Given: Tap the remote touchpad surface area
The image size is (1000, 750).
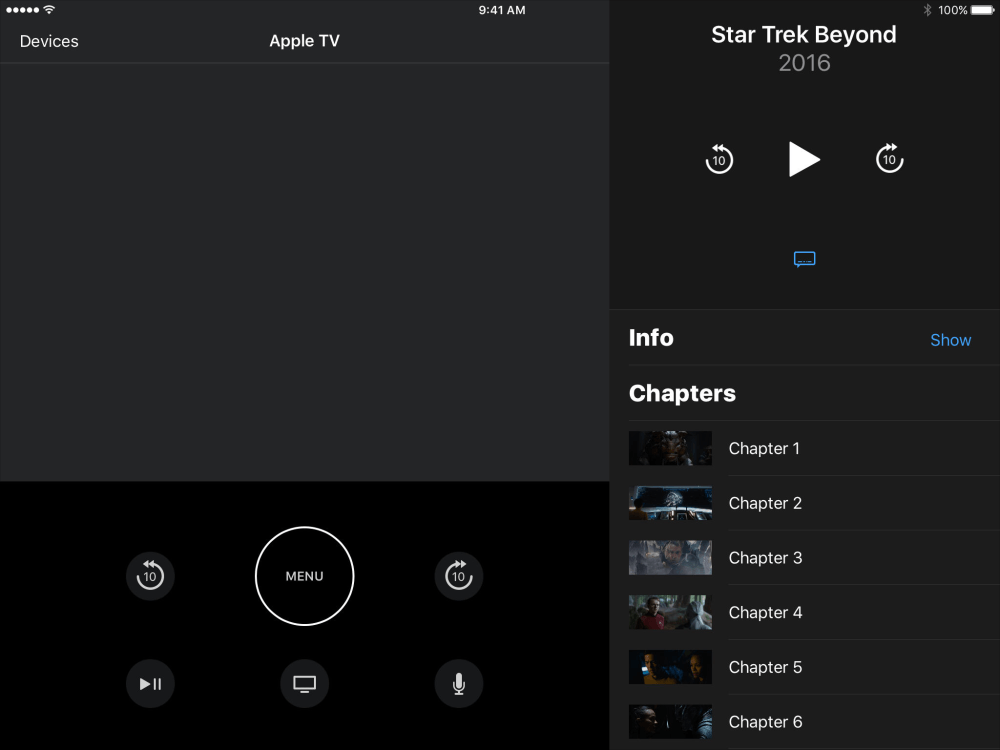Looking at the screenshot, I should point(304,272).
